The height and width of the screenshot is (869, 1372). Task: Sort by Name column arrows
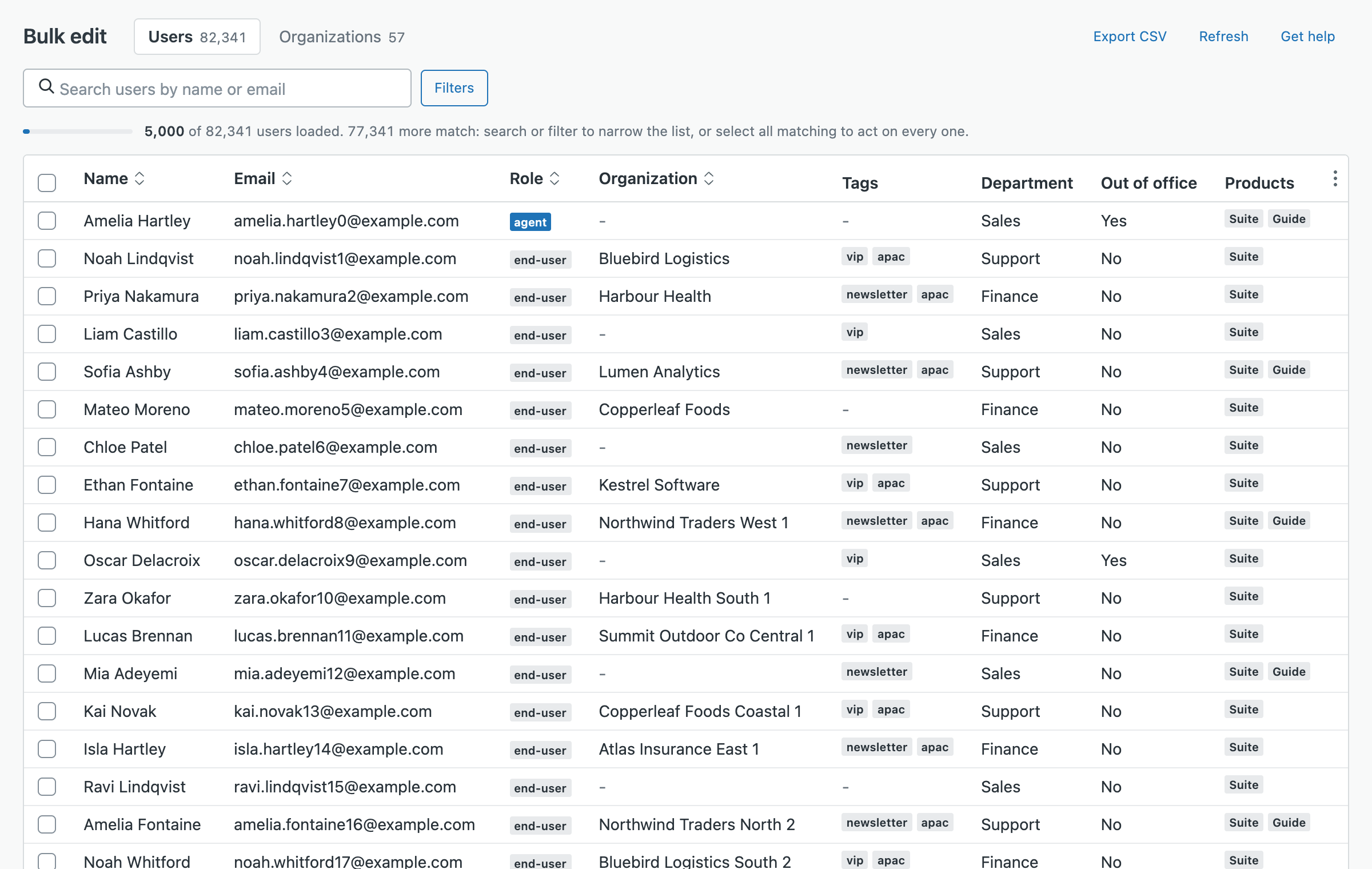tap(139, 178)
